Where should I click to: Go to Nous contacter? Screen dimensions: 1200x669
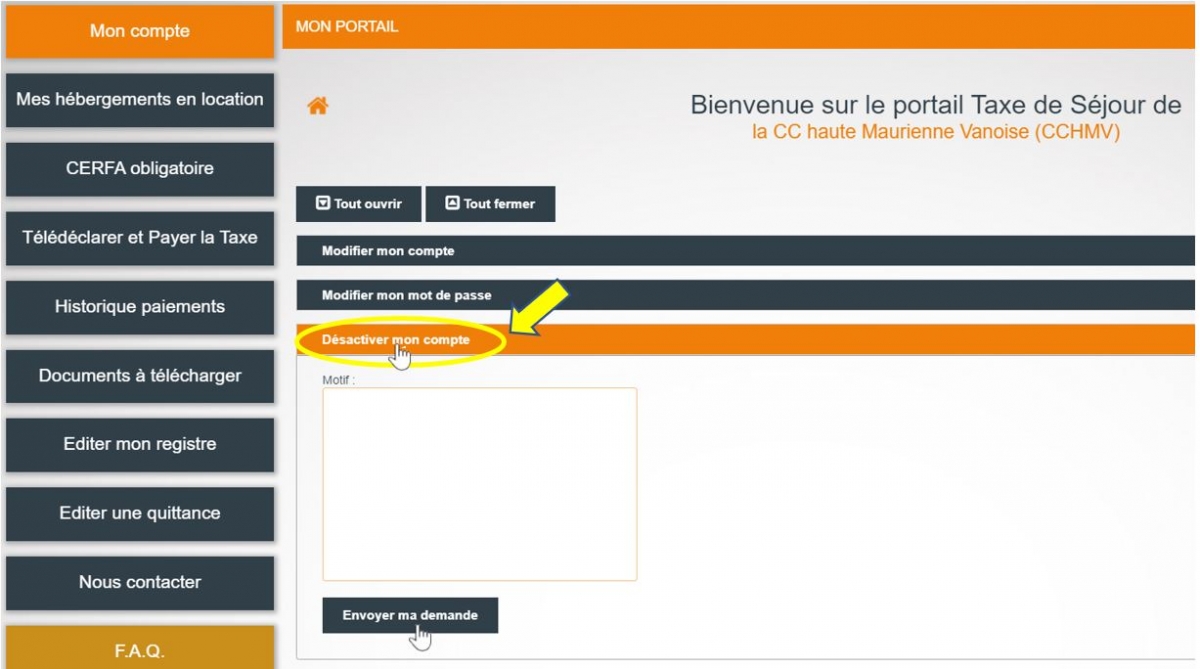point(140,583)
